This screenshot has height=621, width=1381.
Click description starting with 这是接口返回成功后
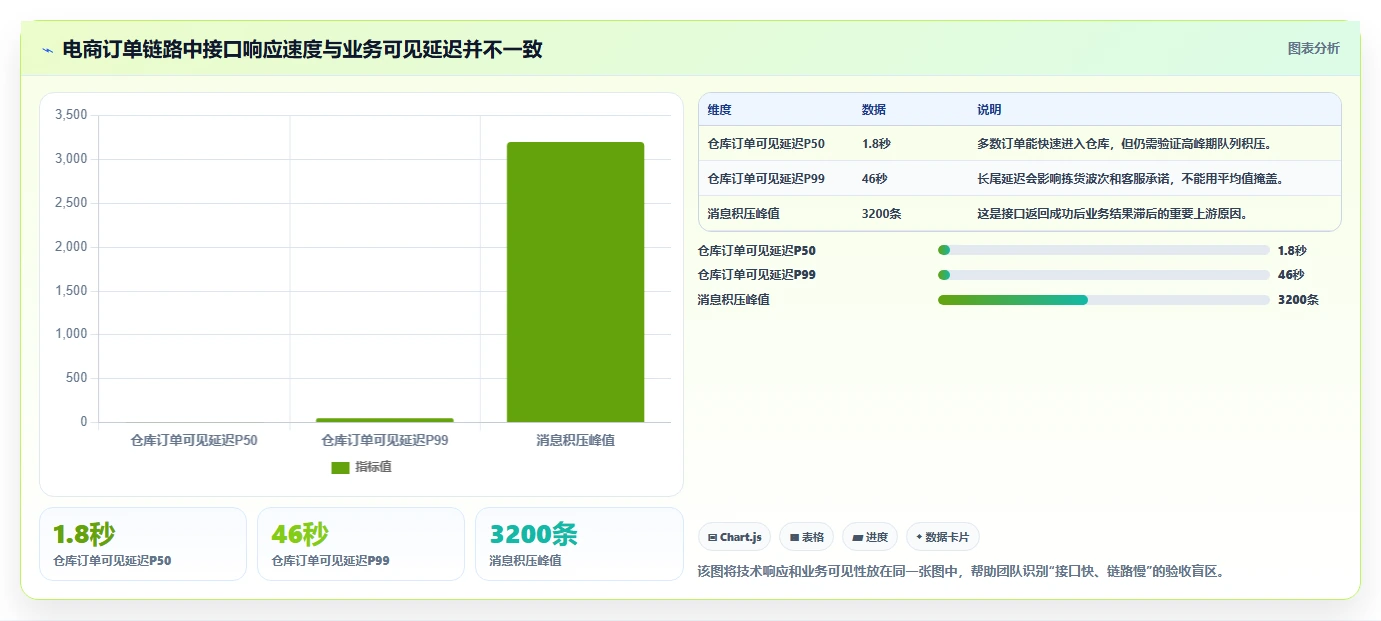point(1112,214)
